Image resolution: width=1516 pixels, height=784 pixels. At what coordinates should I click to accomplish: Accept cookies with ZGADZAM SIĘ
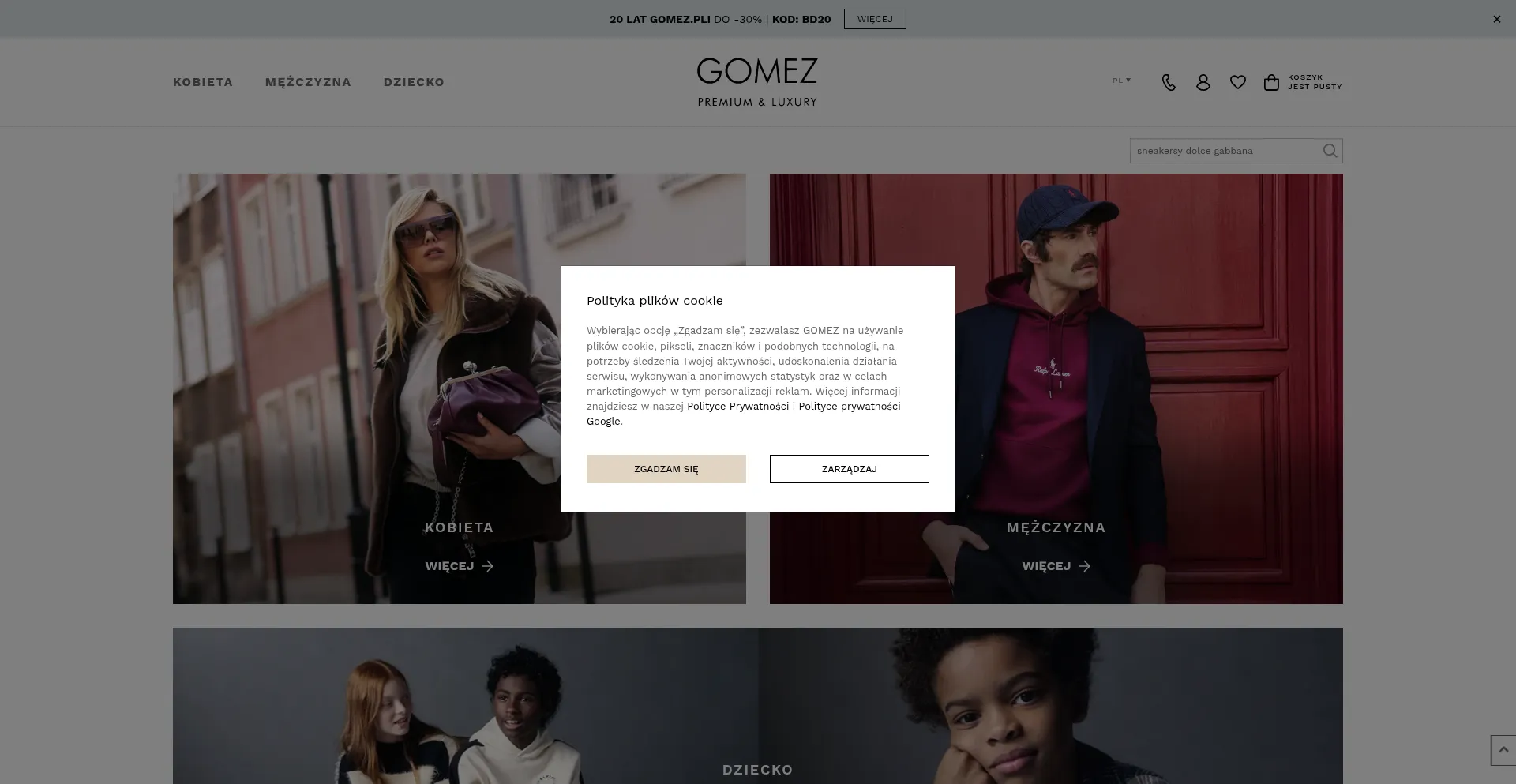[666, 469]
